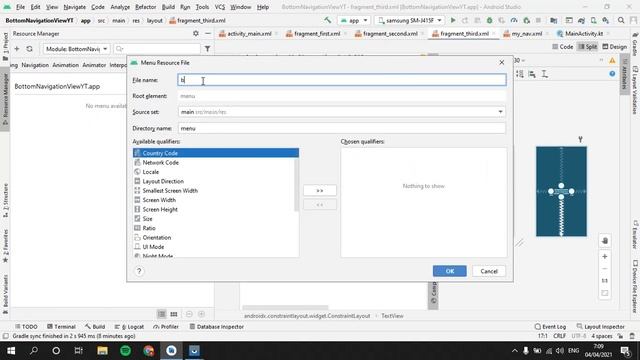The height and width of the screenshot is (360, 640).
Task: Select Animation resource tab
Action: click(65, 65)
